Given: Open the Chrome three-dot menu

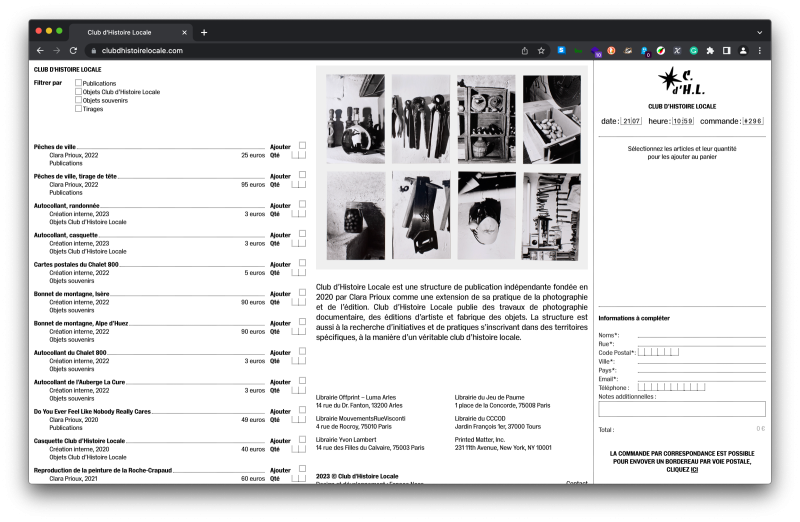Looking at the screenshot, I should 760,50.
